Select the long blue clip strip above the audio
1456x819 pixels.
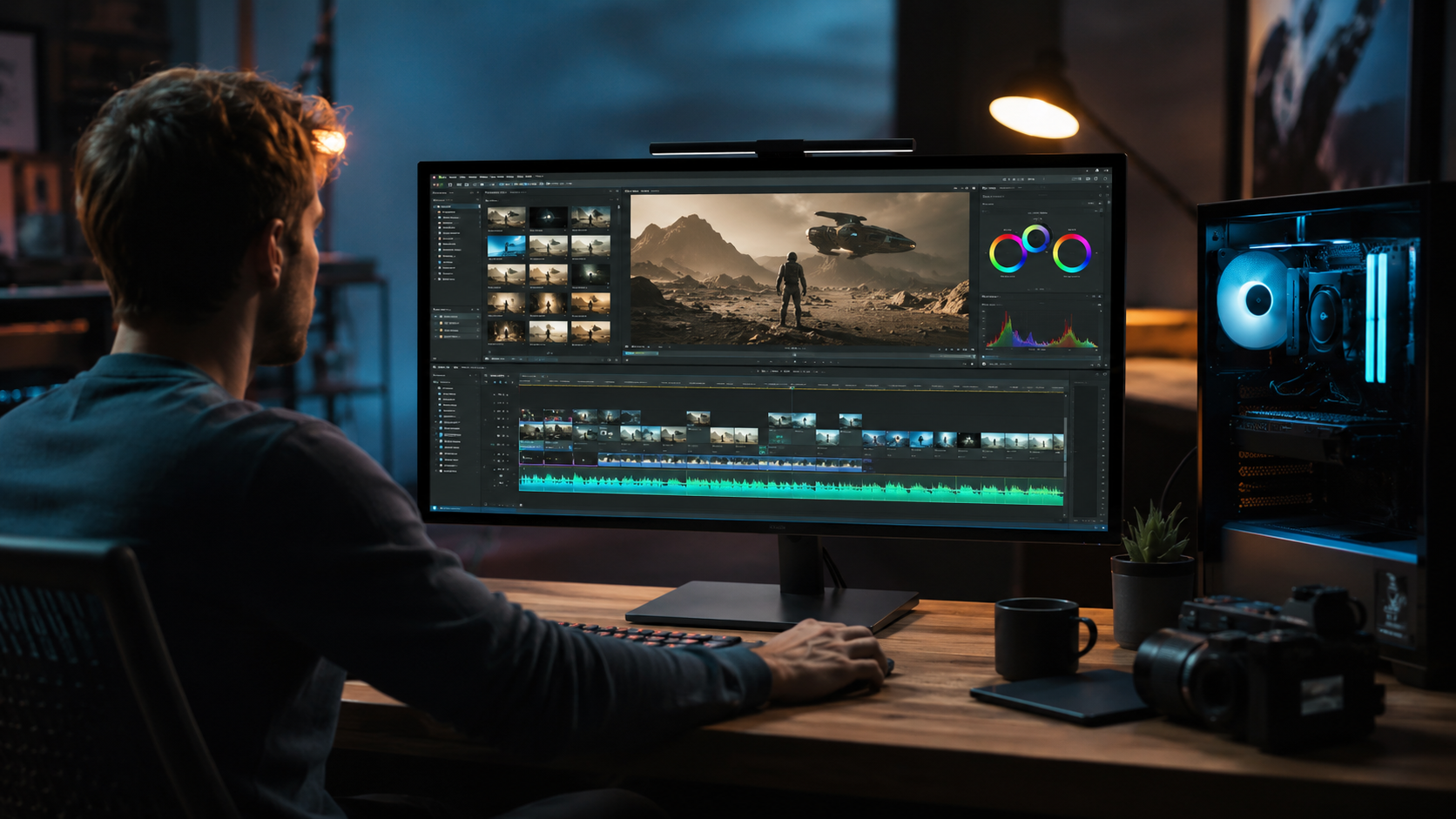click(x=730, y=462)
